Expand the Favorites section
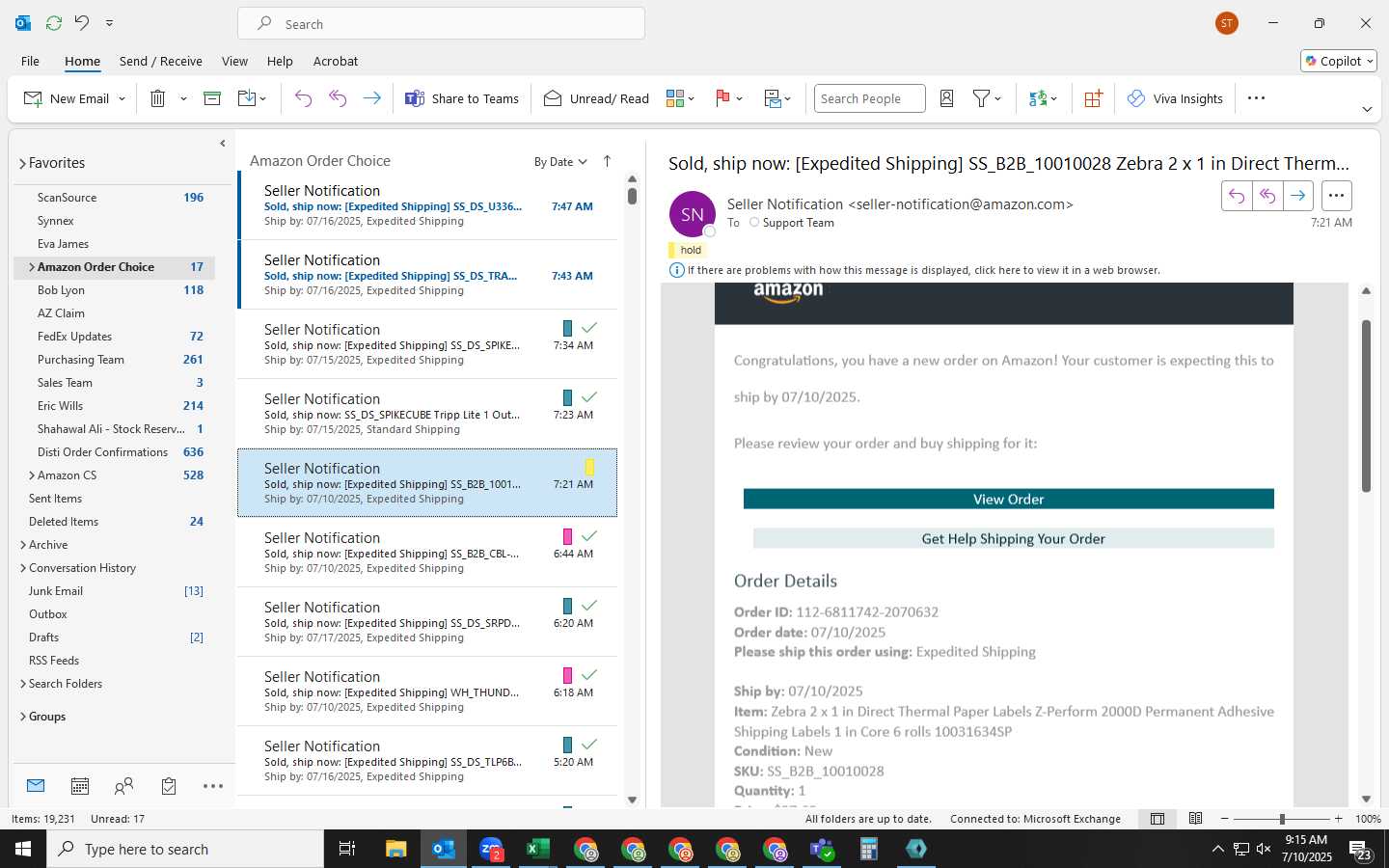The image size is (1389, 868). coord(22,164)
